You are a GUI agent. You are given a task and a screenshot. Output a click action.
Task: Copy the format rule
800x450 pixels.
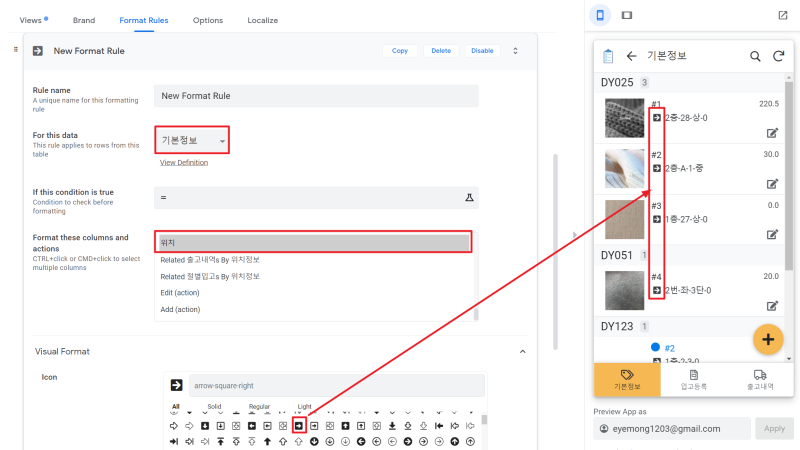[x=400, y=51]
